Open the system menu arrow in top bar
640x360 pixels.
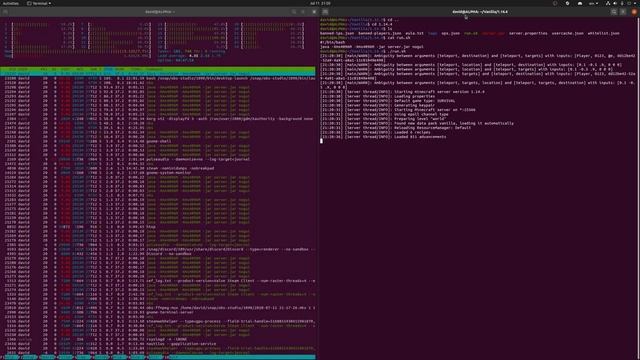pos(635,3)
